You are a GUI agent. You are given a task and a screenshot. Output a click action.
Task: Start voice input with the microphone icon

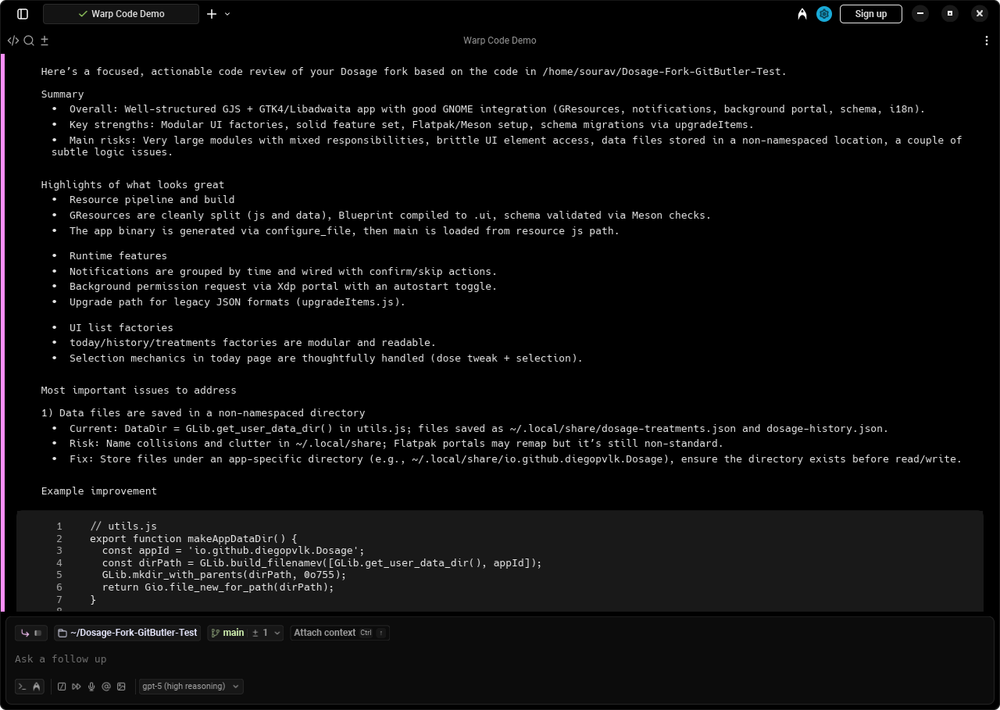click(91, 686)
